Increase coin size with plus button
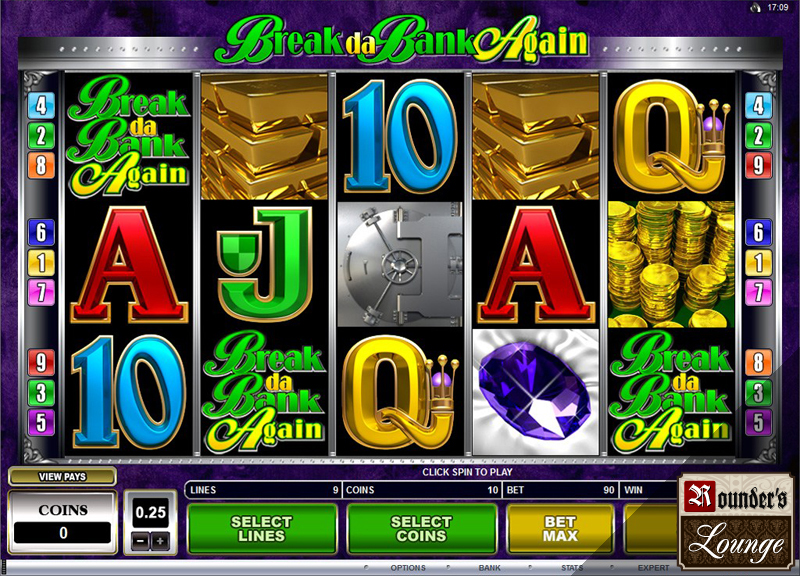The width and height of the screenshot is (800, 576). click(160, 541)
